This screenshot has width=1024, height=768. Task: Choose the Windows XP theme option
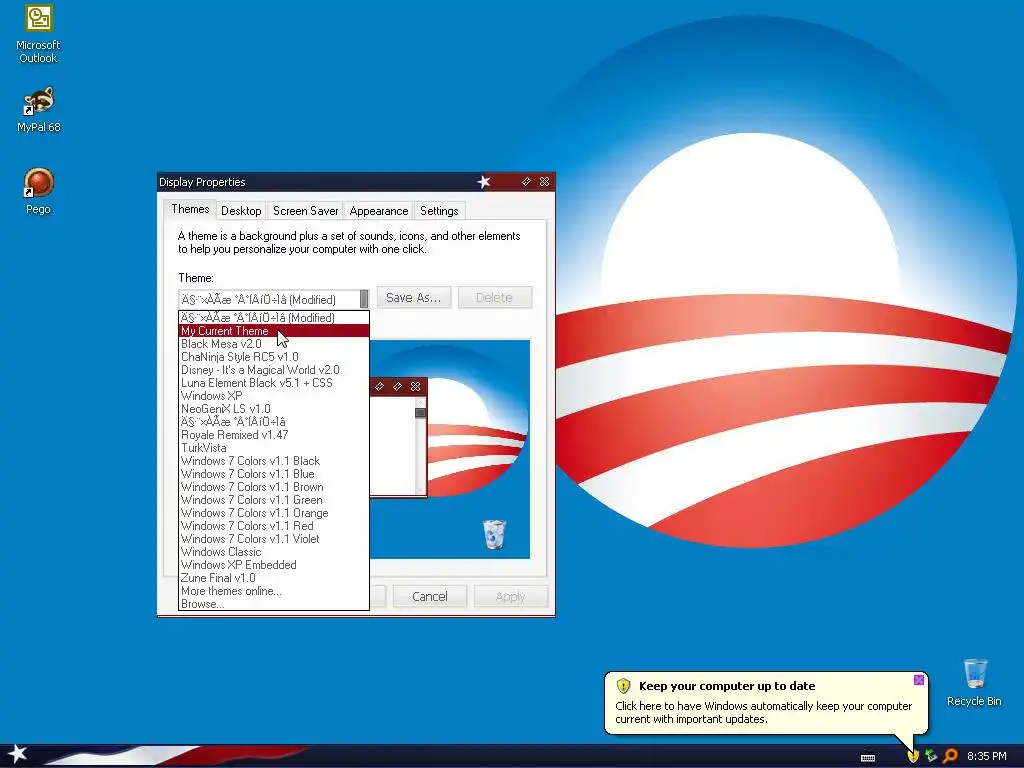[274, 396]
